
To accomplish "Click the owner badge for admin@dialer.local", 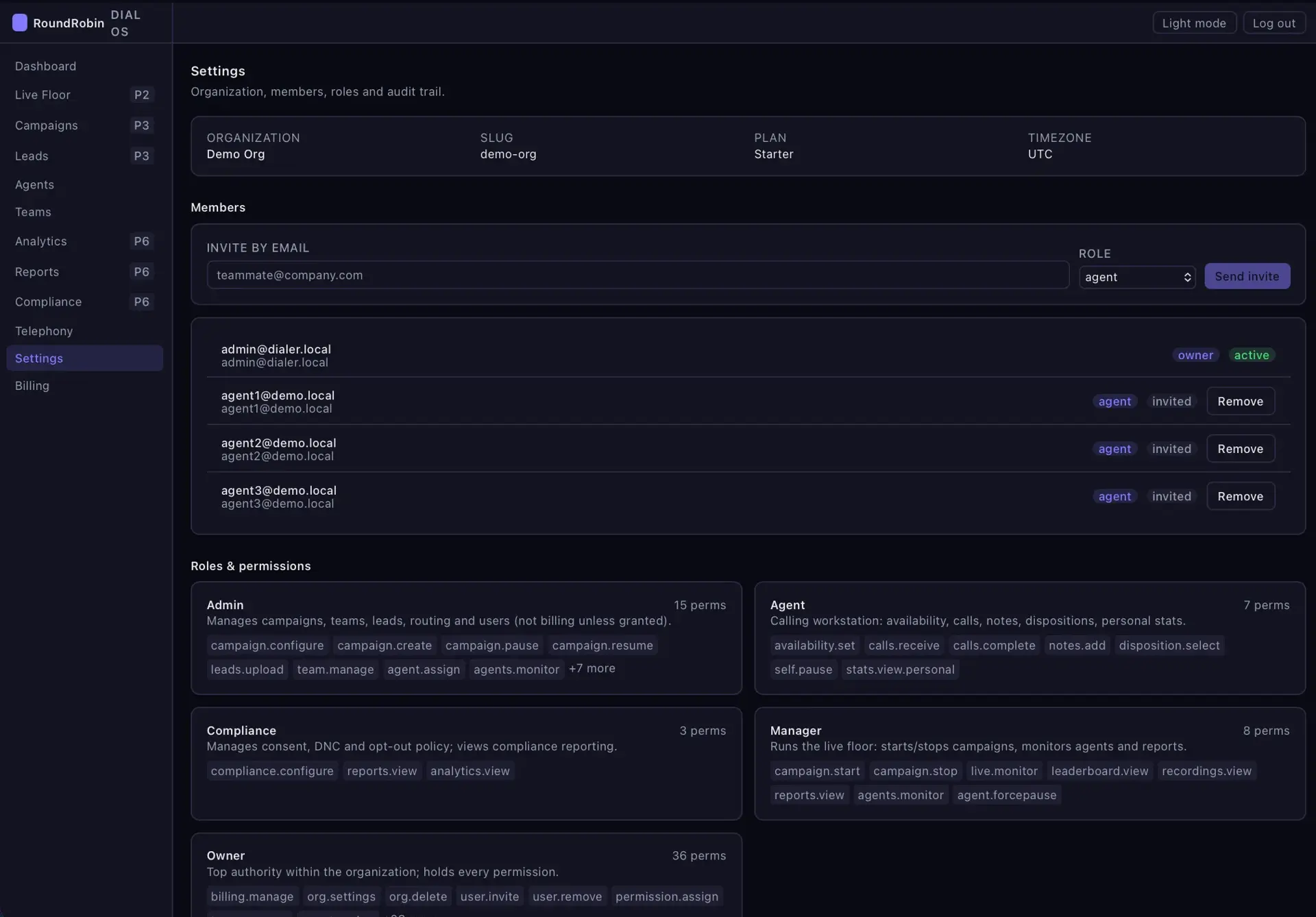I will click(1195, 355).
